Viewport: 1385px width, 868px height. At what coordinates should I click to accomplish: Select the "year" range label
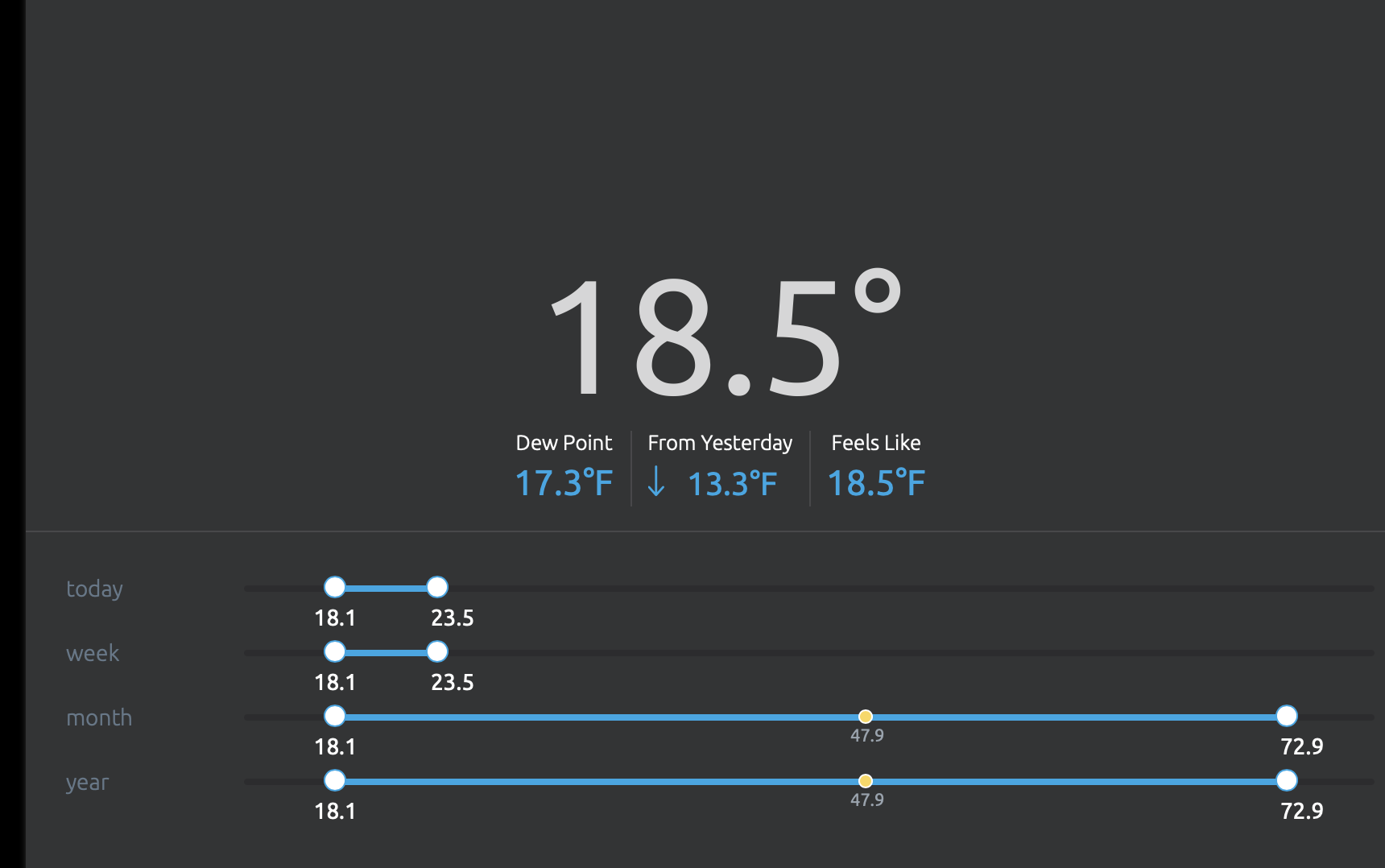point(87,783)
